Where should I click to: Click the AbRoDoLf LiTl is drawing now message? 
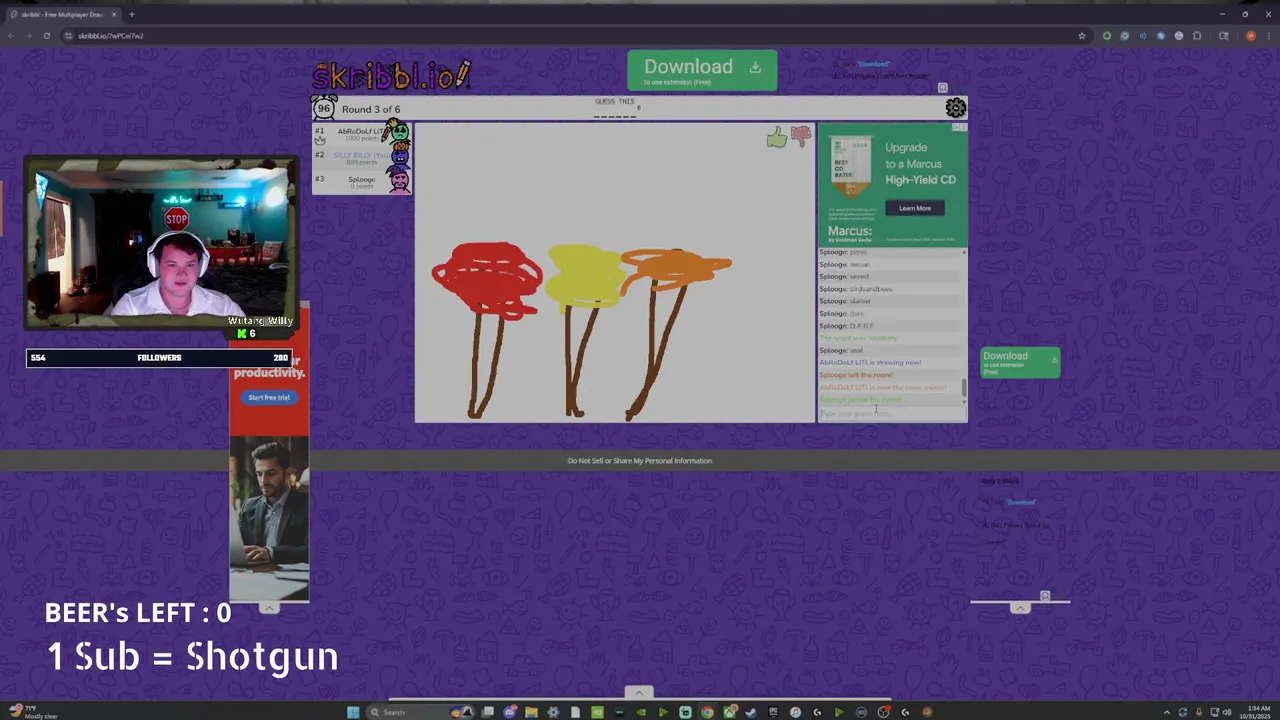point(871,362)
